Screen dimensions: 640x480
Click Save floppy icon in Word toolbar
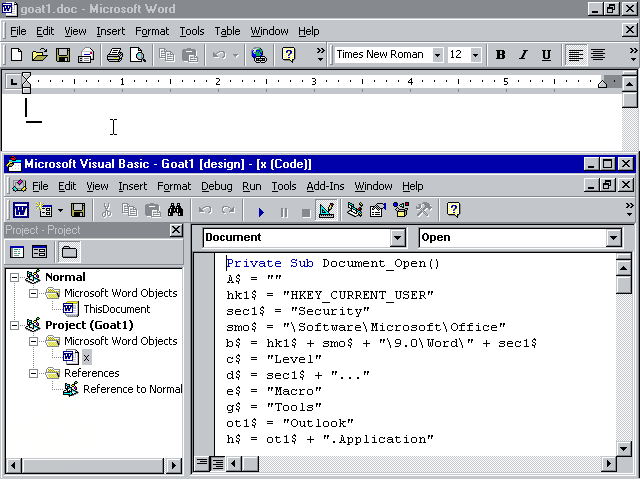point(63,55)
